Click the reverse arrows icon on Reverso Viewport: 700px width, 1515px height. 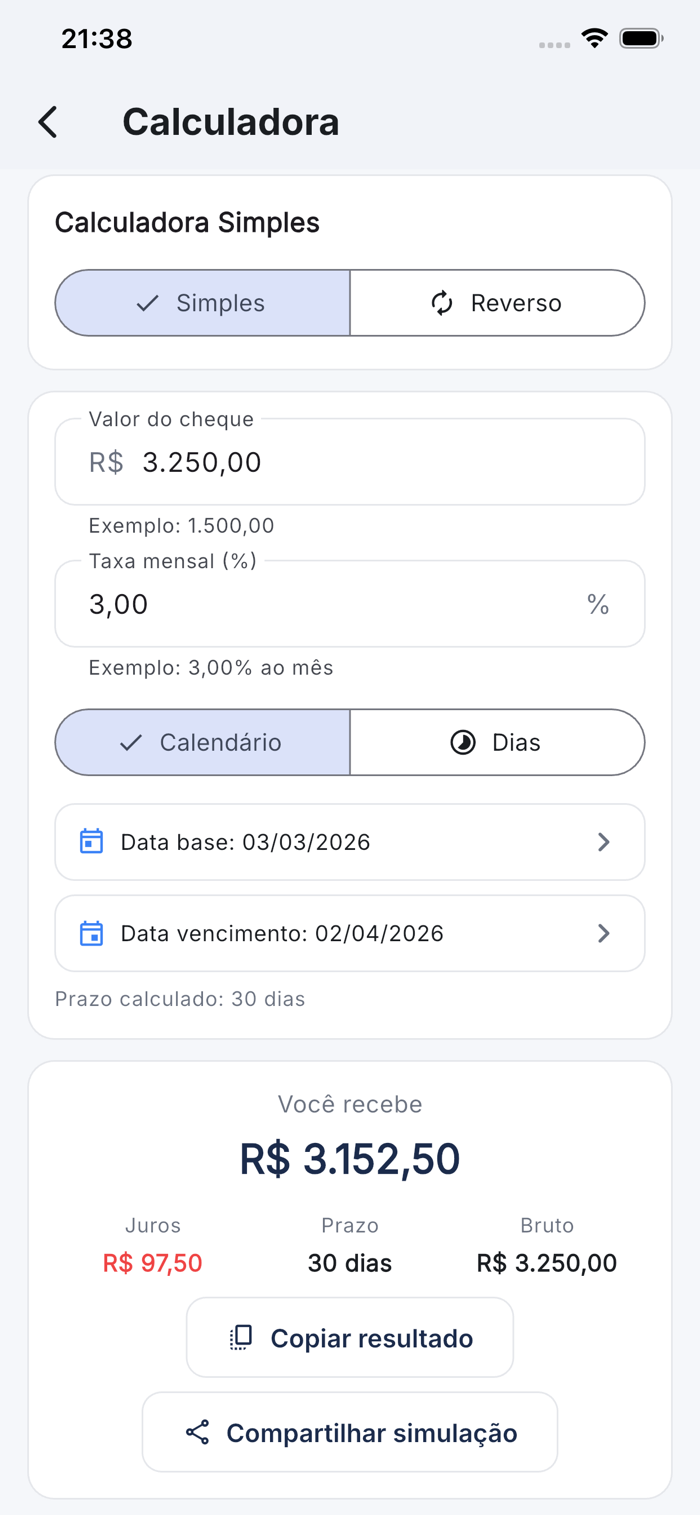pos(442,303)
